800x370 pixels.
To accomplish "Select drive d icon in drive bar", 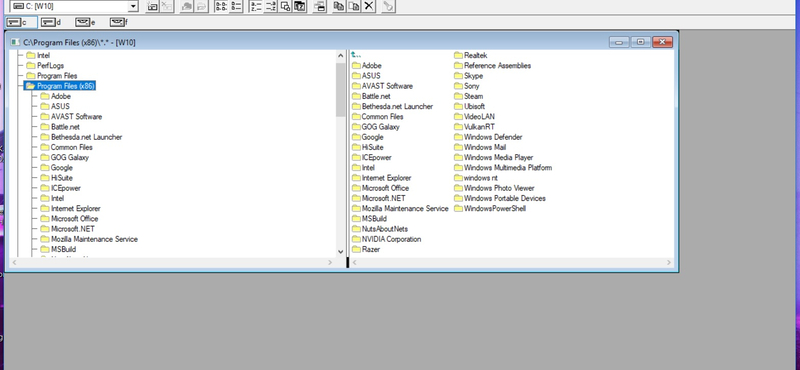I will pos(48,22).
